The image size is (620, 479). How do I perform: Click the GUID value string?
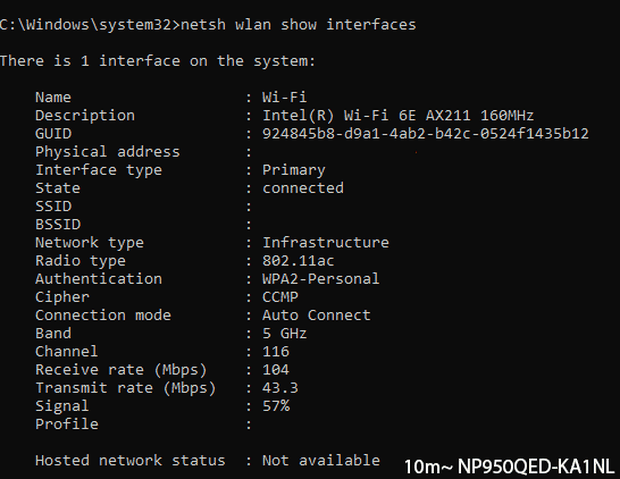point(425,133)
